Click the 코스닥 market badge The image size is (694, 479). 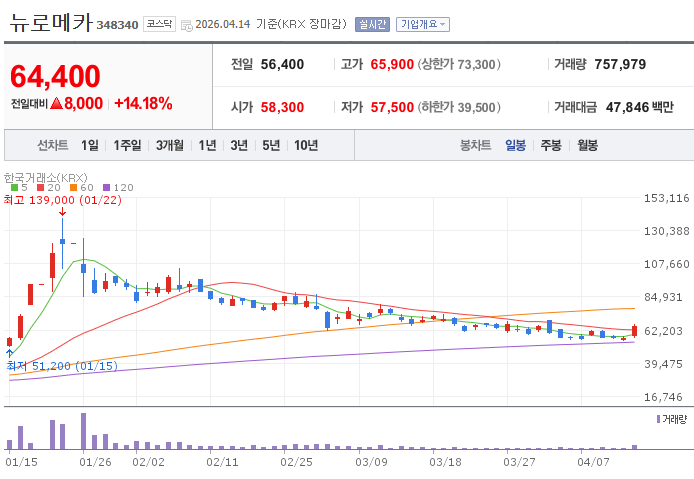point(159,24)
